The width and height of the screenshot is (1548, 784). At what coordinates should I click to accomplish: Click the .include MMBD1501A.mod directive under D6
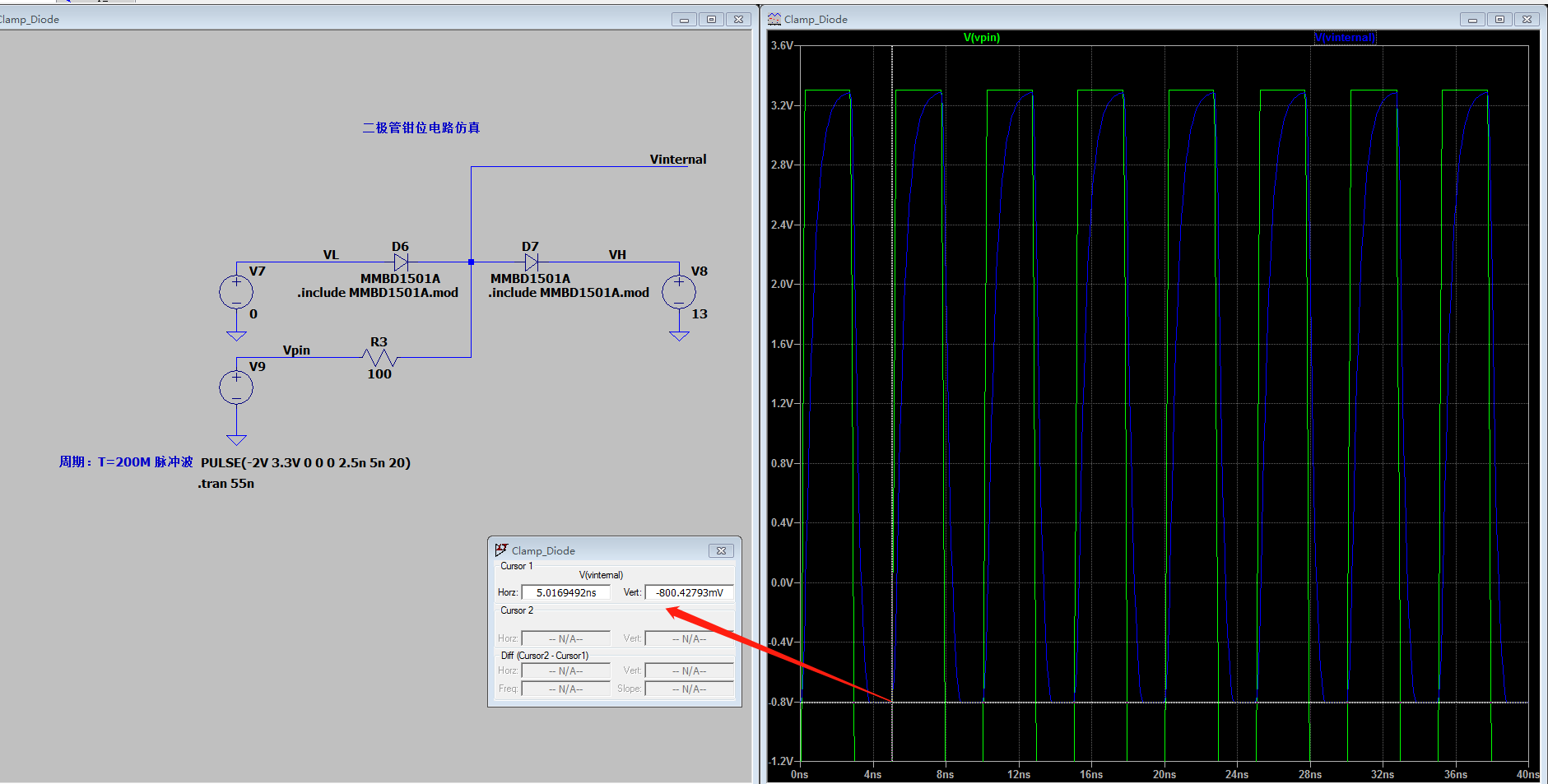coord(378,292)
